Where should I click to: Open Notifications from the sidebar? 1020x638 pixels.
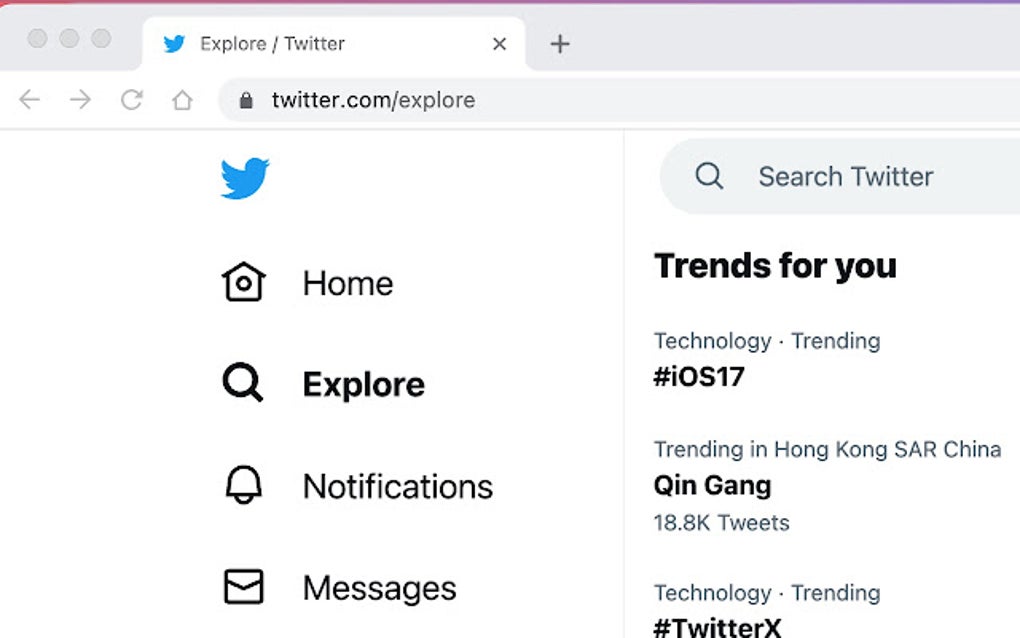pos(397,486)
